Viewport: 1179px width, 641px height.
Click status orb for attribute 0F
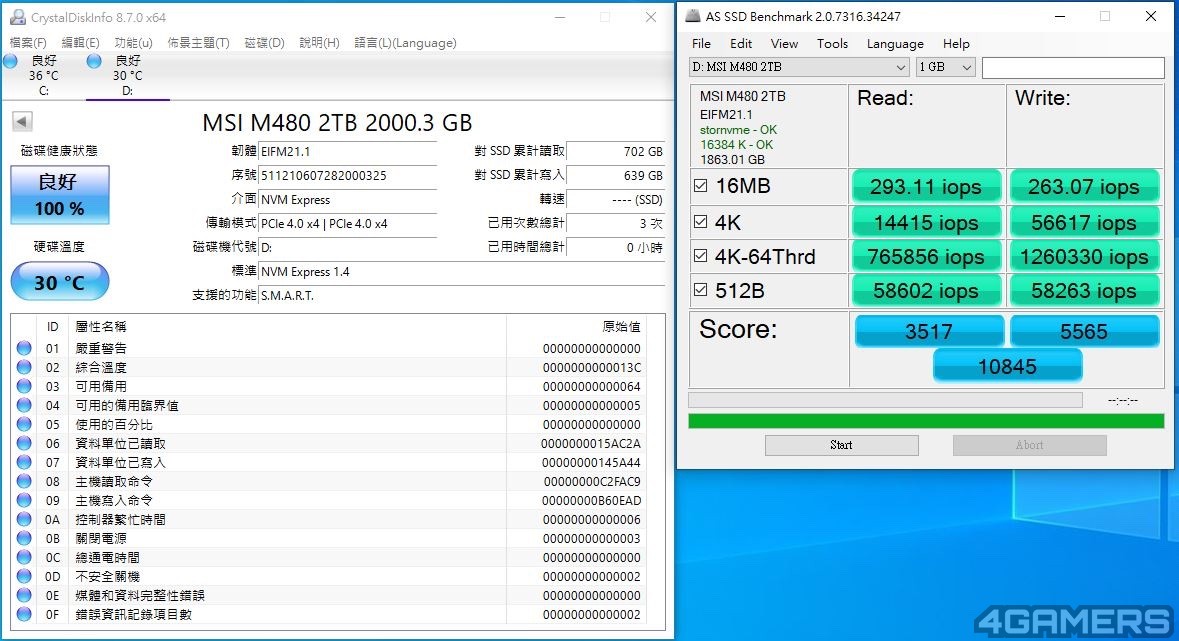click(24, 614)
